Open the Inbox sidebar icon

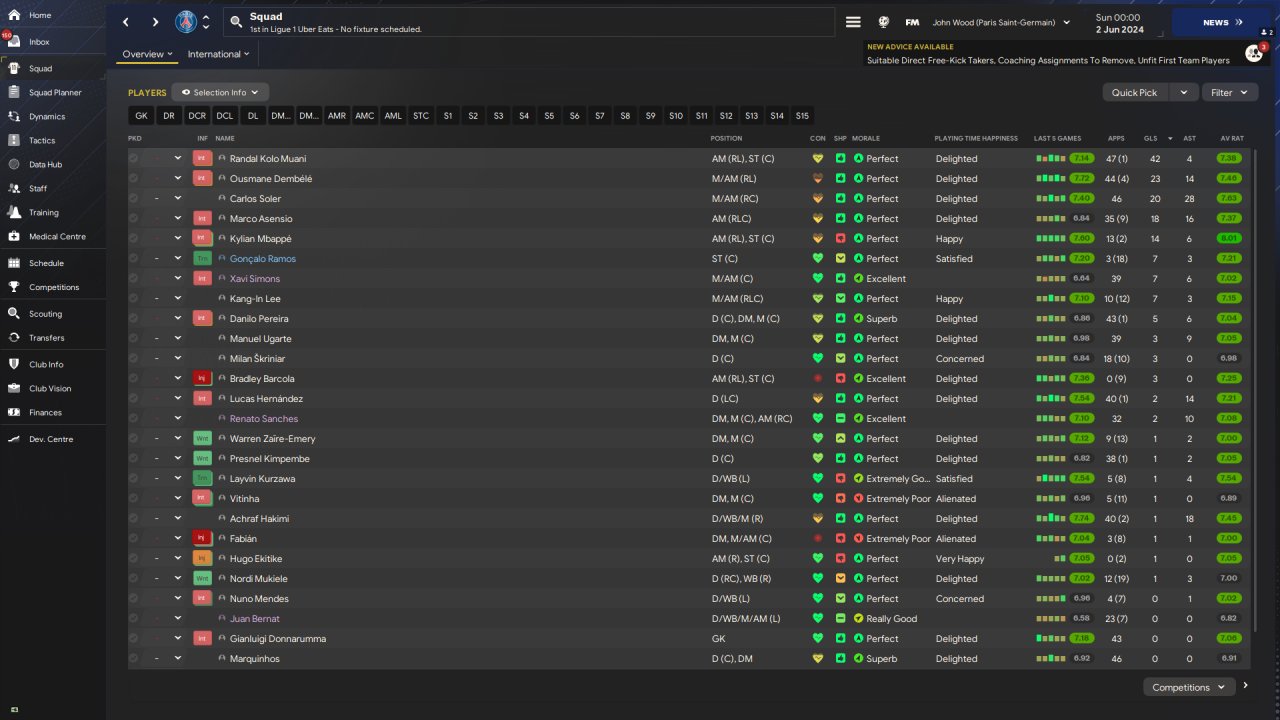click(x=14, y=42)
